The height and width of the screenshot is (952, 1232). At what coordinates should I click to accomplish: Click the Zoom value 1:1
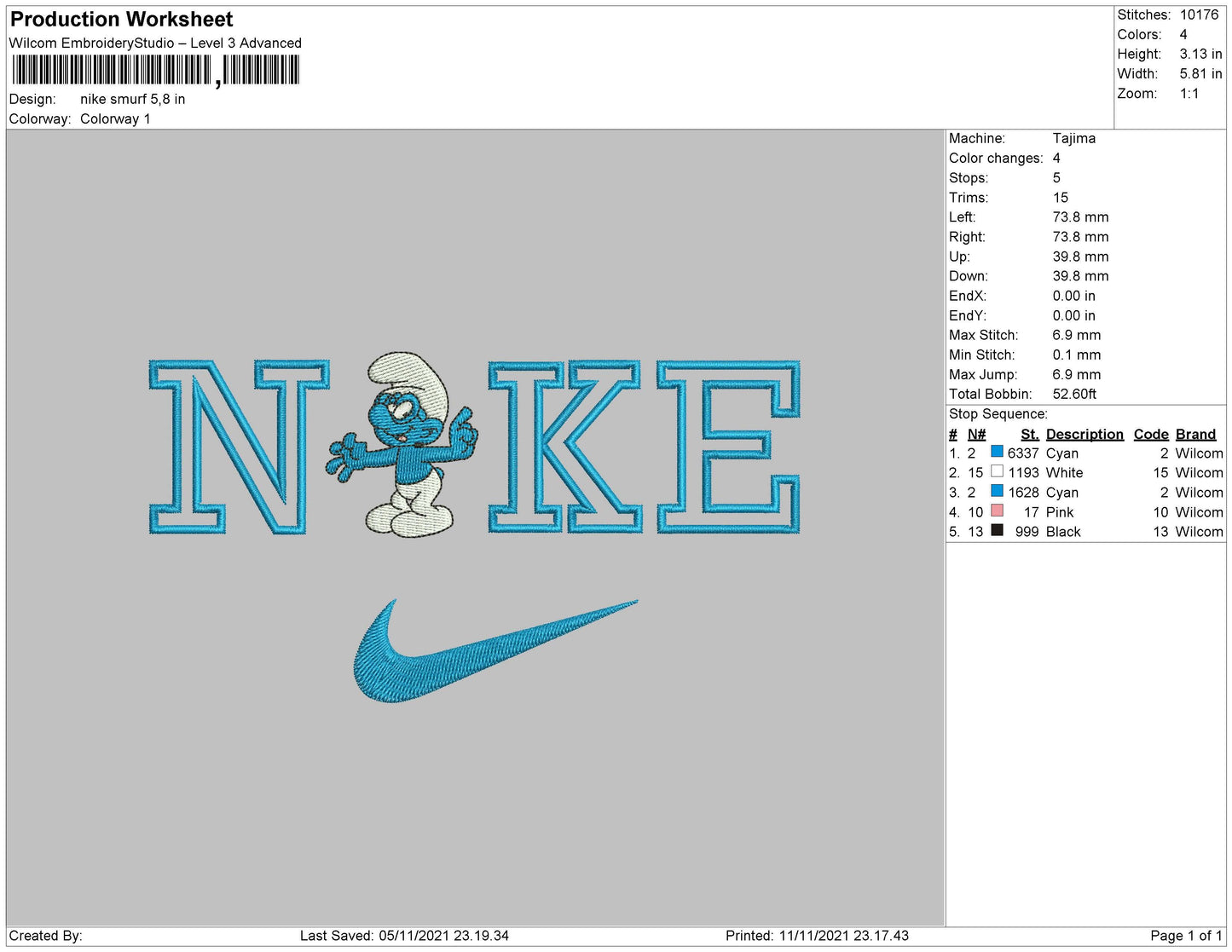point(1189,93)
